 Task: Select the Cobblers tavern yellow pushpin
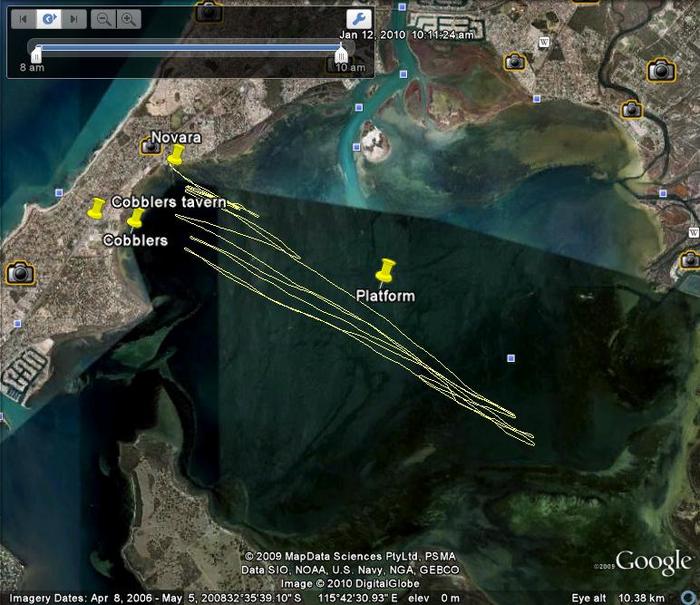click(97, 207)
